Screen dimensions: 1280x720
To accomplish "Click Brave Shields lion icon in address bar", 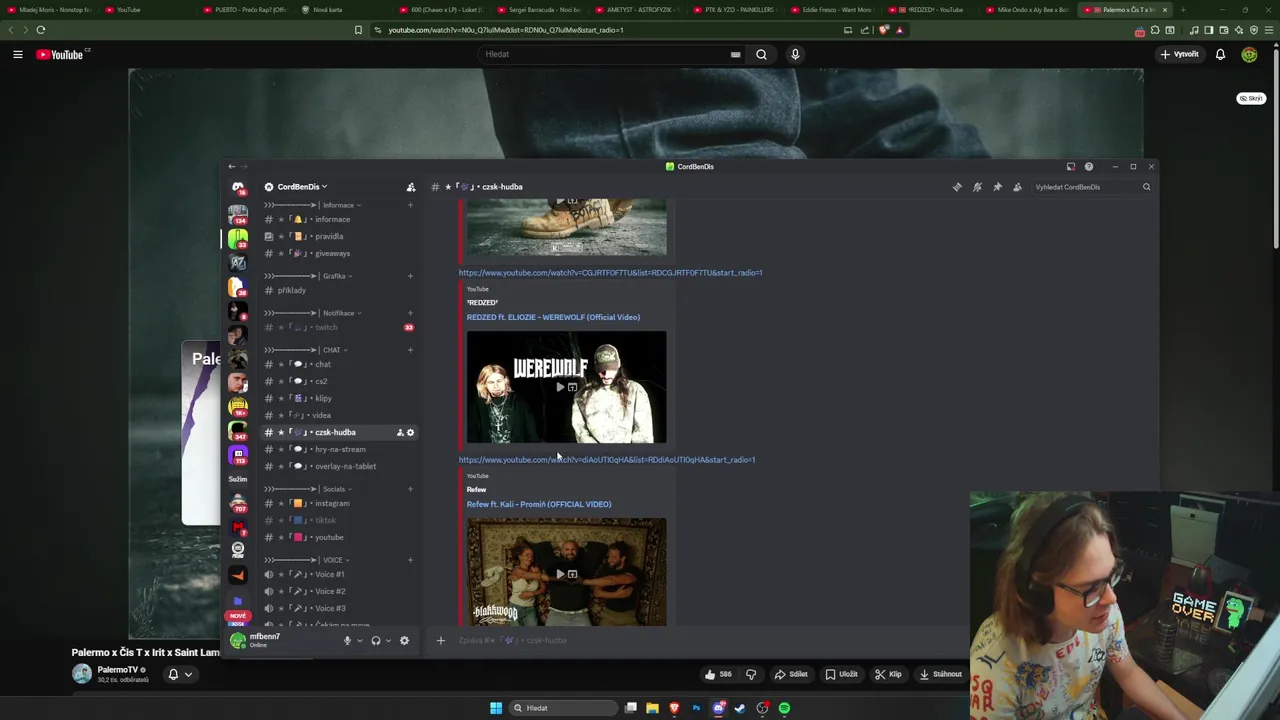I will (883, 30).
